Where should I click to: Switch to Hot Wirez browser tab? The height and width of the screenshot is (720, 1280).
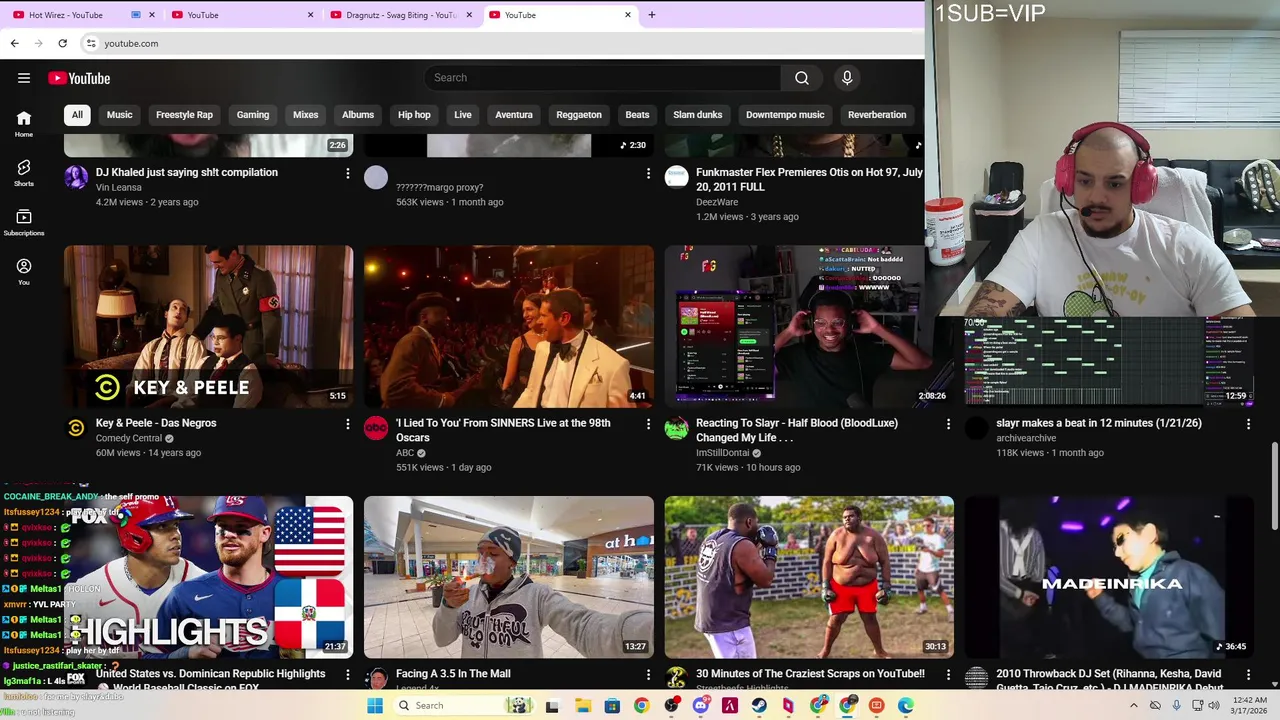(x=82, y=15)
